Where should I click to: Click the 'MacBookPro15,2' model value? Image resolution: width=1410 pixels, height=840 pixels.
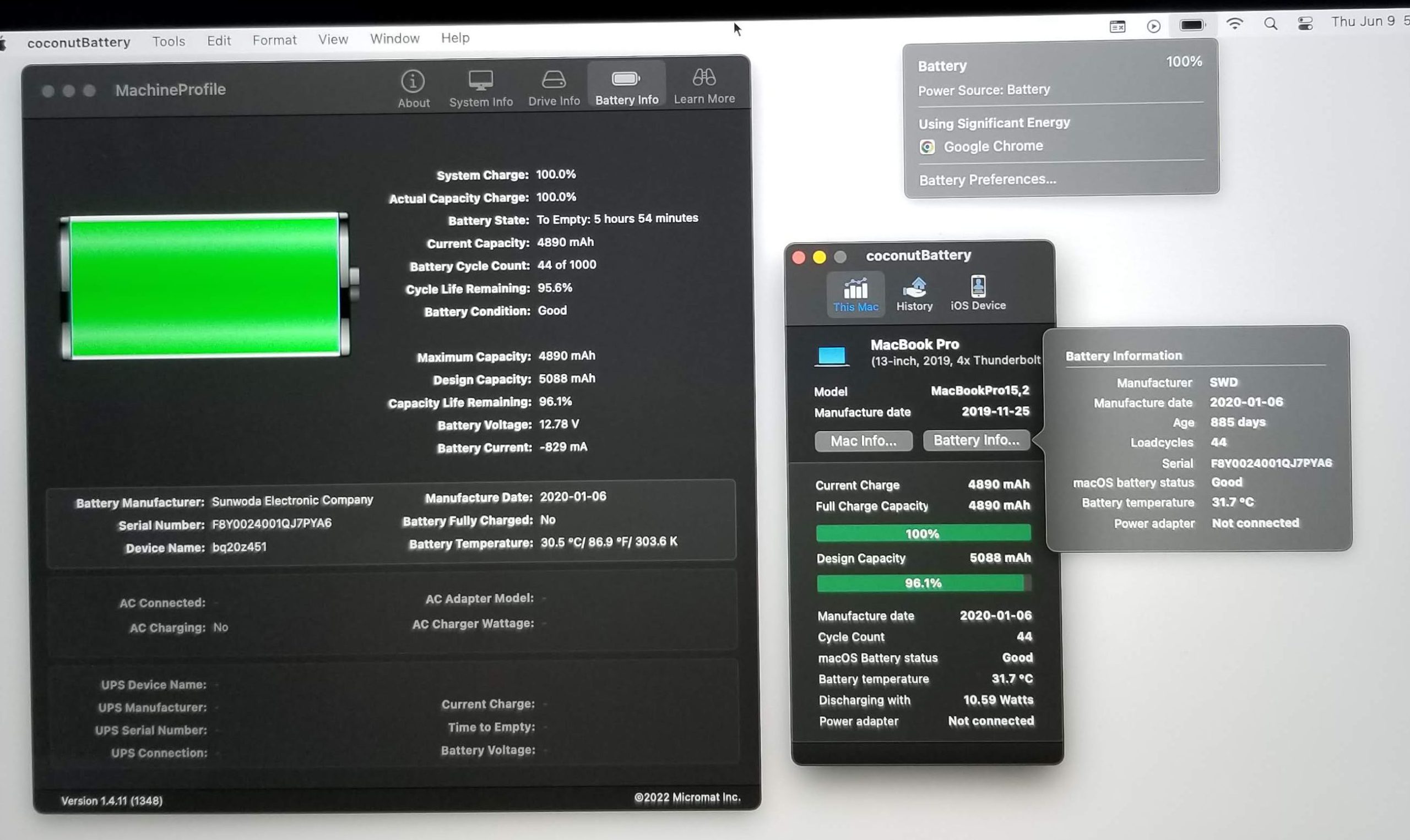click(980, 391)
